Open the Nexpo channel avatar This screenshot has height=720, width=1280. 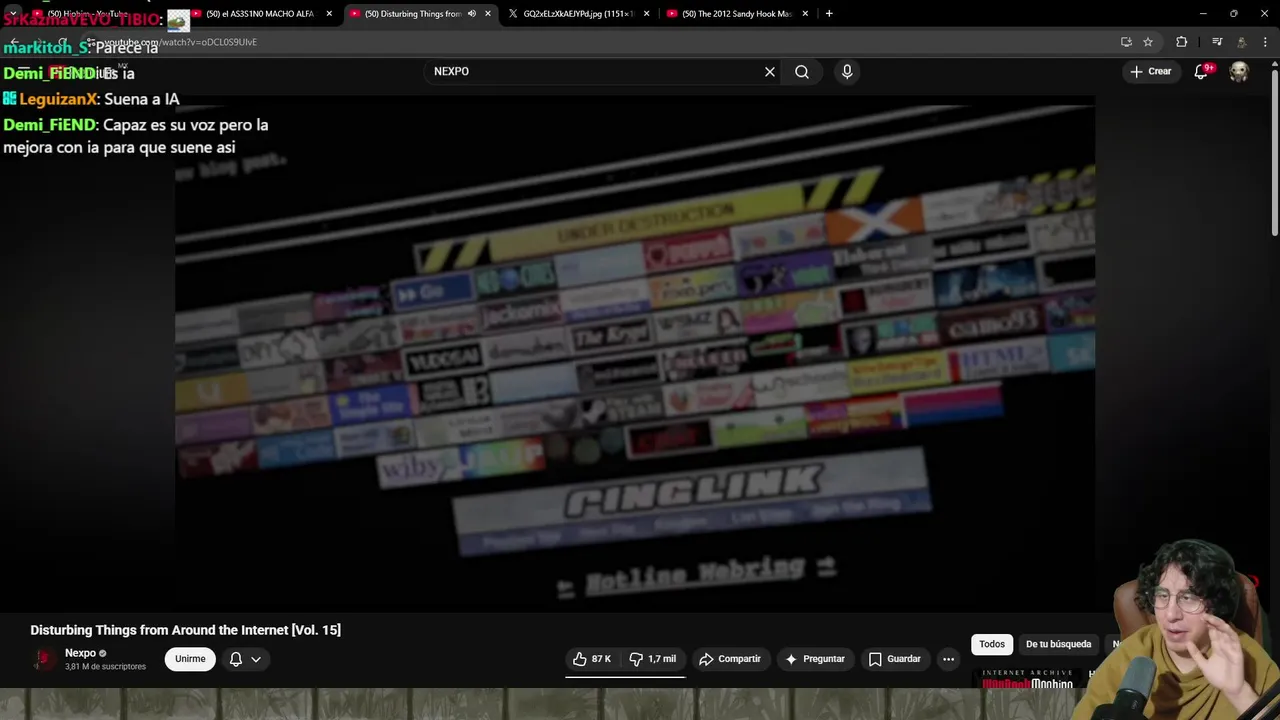44,659
